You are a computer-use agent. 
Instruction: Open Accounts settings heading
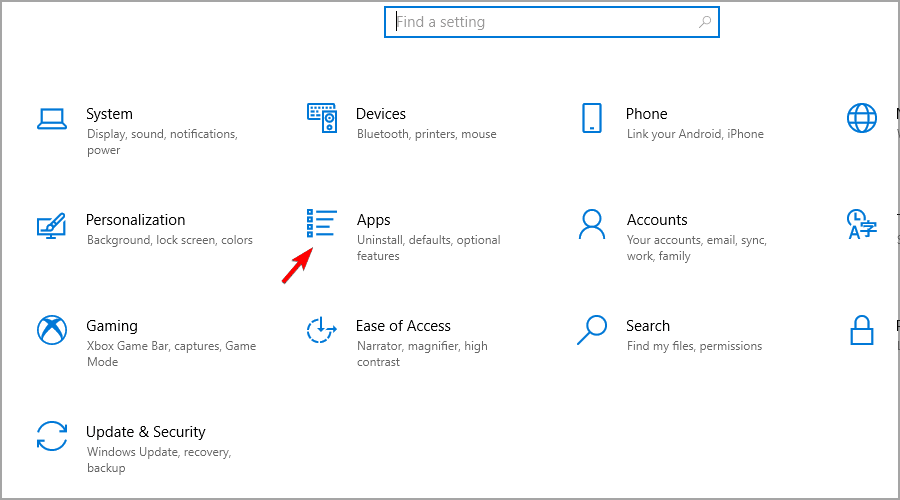point(657,220)
